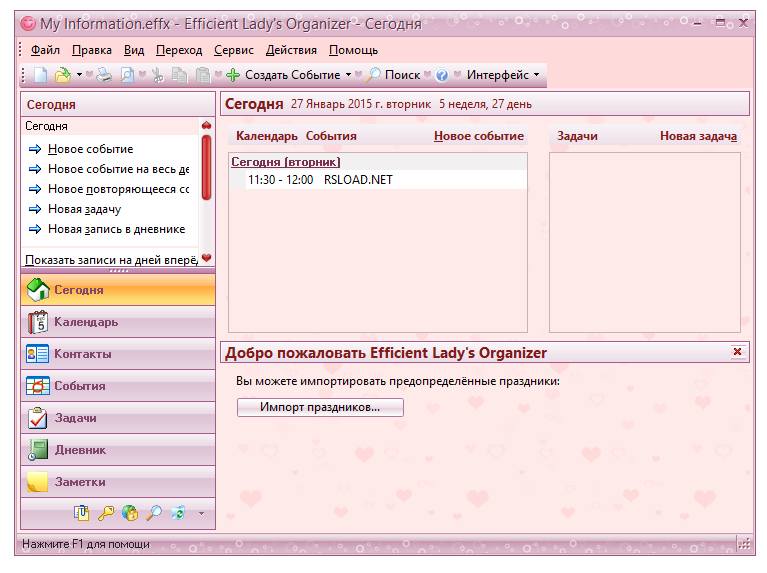767x573 pixels.
Task: Select the 11:30 - 12:00 RSLOAD.NET event
Action: (378, 180)
